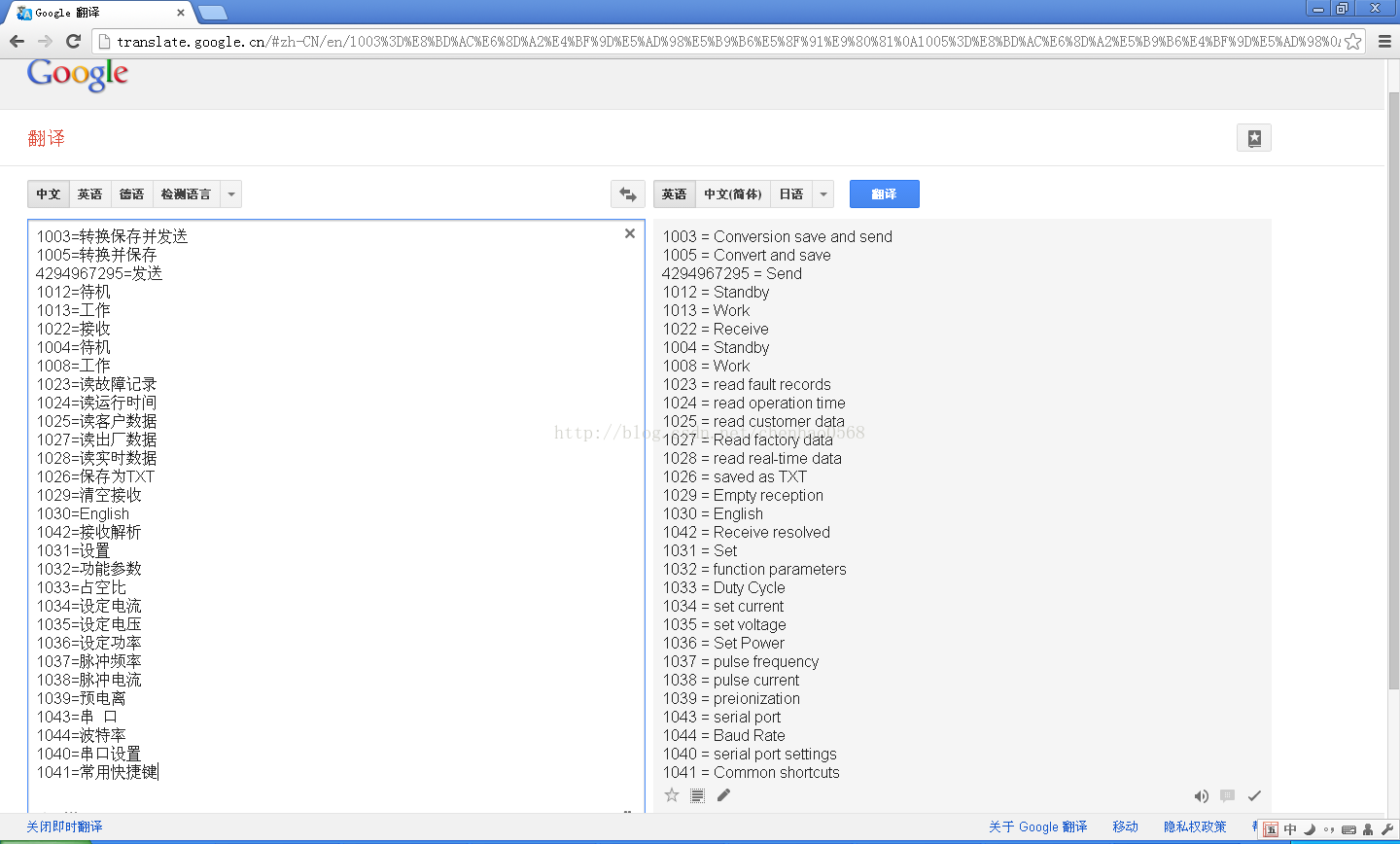Go back with the browser back arrow
1400x844 pixels.
[x=17, y=41]
